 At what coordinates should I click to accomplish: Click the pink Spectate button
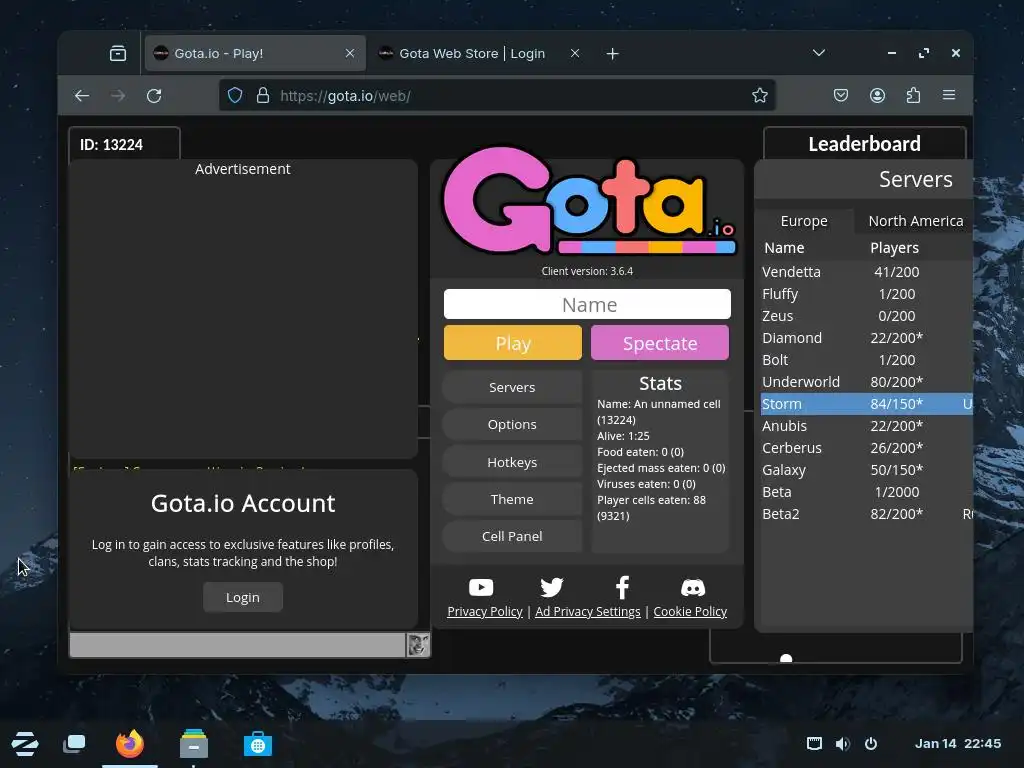pos(660,343)
